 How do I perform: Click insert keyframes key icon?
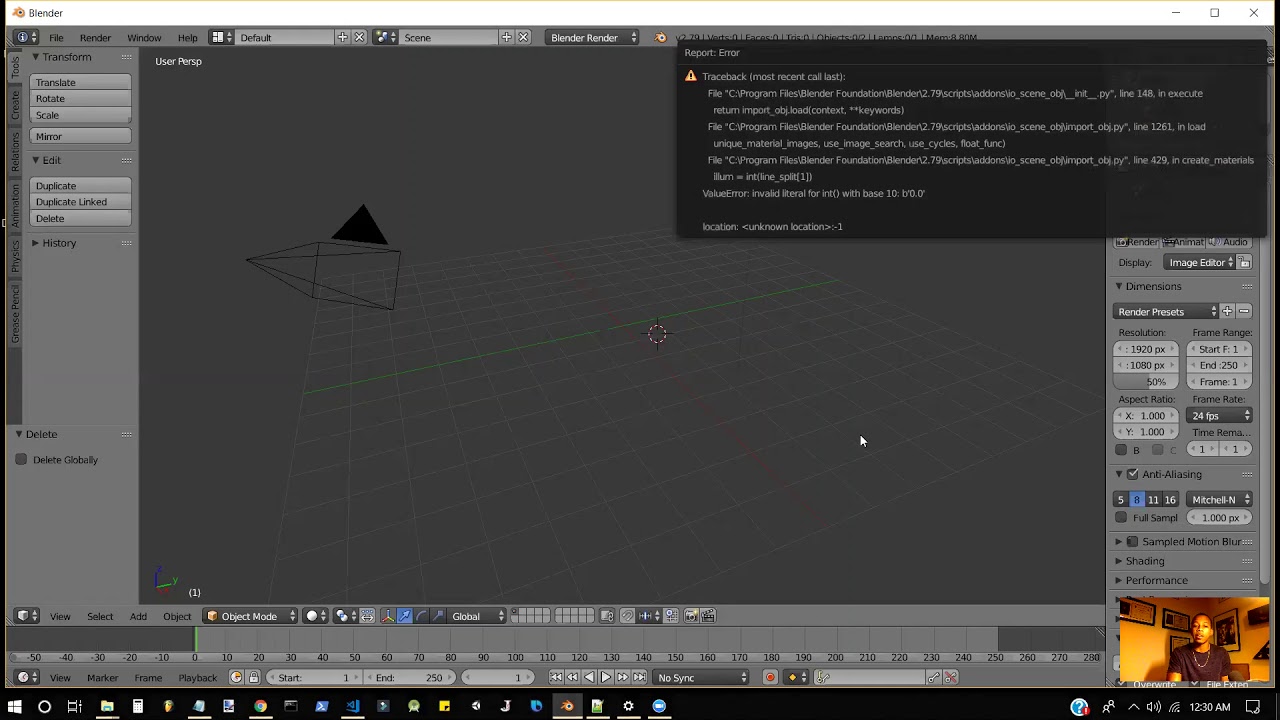click(x=934, y=678)
